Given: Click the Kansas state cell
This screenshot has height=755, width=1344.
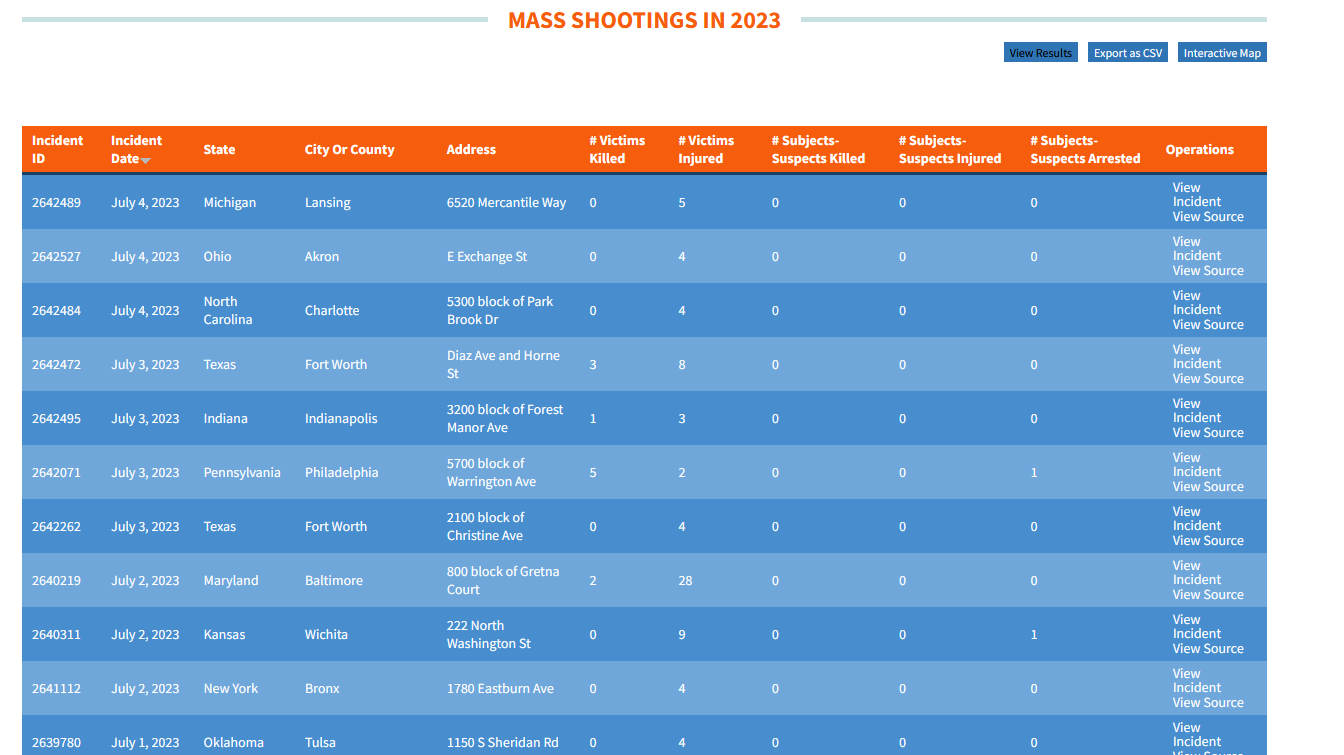Looking at the screenshot, I should click(225, 635).
